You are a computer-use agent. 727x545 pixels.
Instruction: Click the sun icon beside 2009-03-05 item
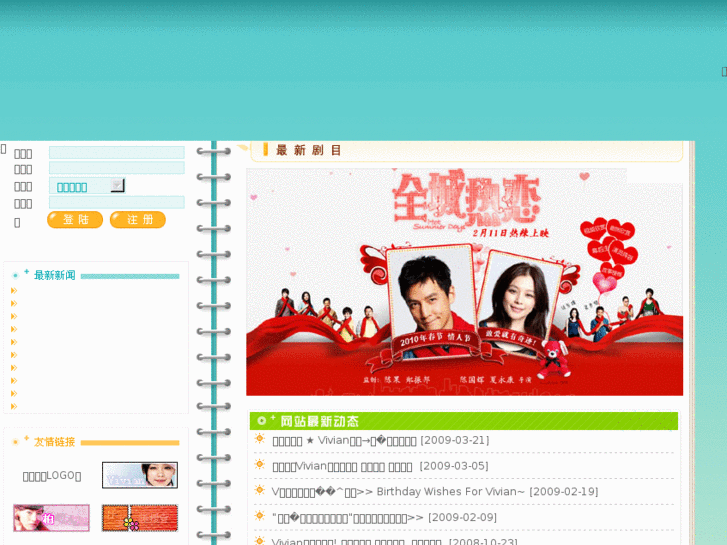pyautogui.click(x=260, y=464)
